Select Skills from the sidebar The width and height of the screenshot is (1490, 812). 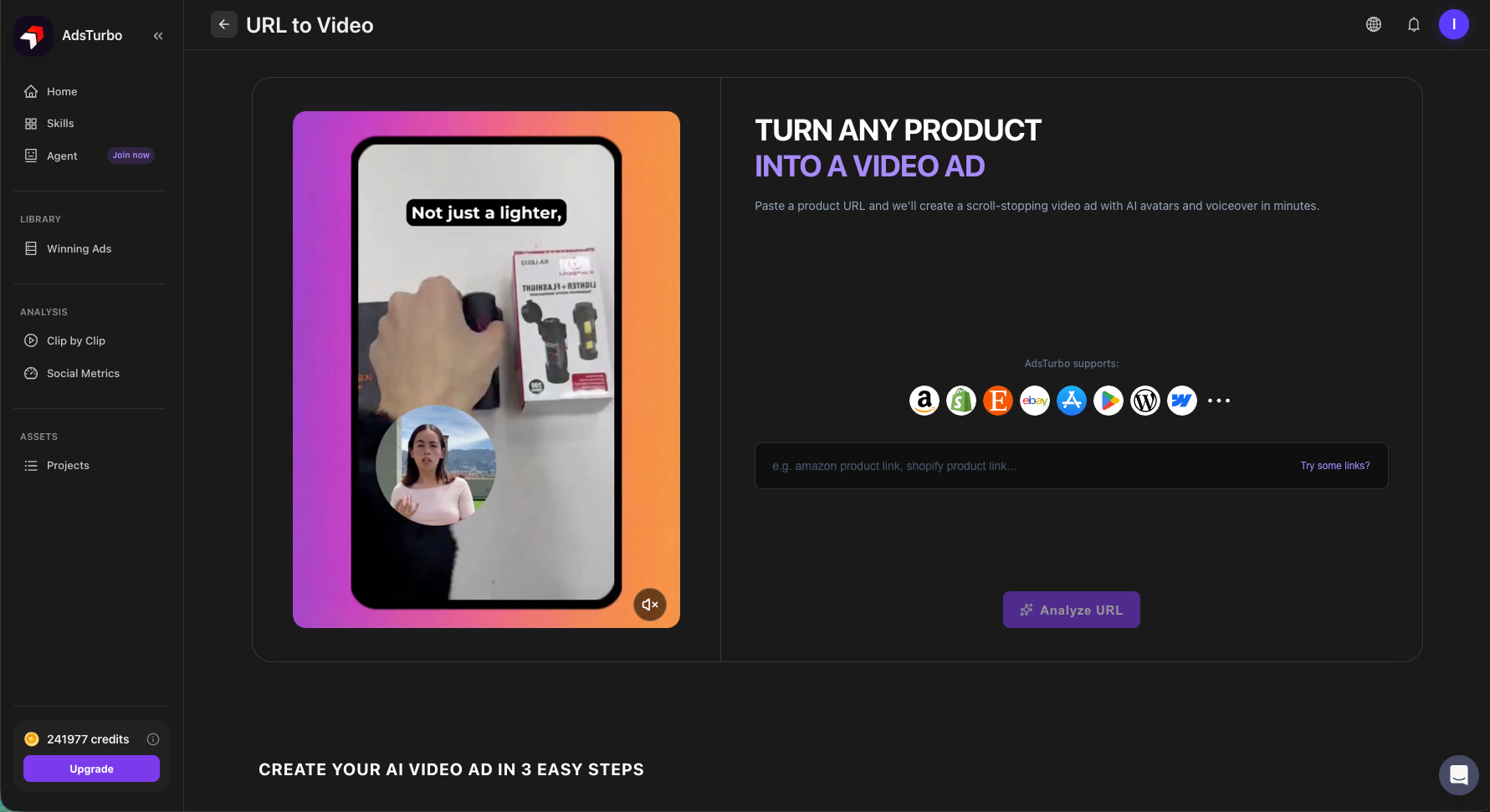(x=59, y=123)
